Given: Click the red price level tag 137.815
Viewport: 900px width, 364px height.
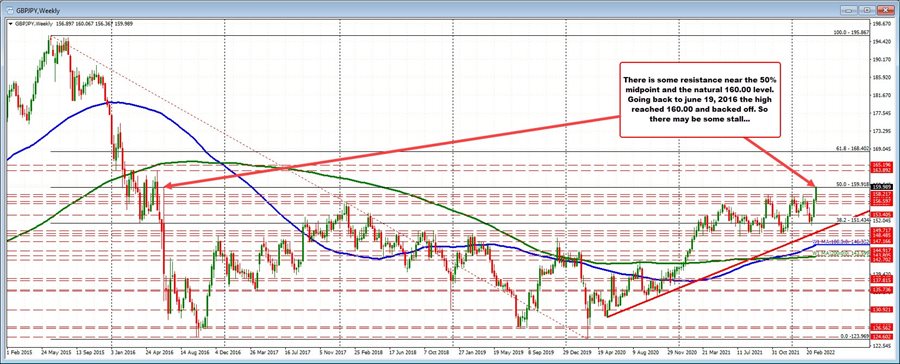Looking at the screenshot, I should (x=882, y=280).
